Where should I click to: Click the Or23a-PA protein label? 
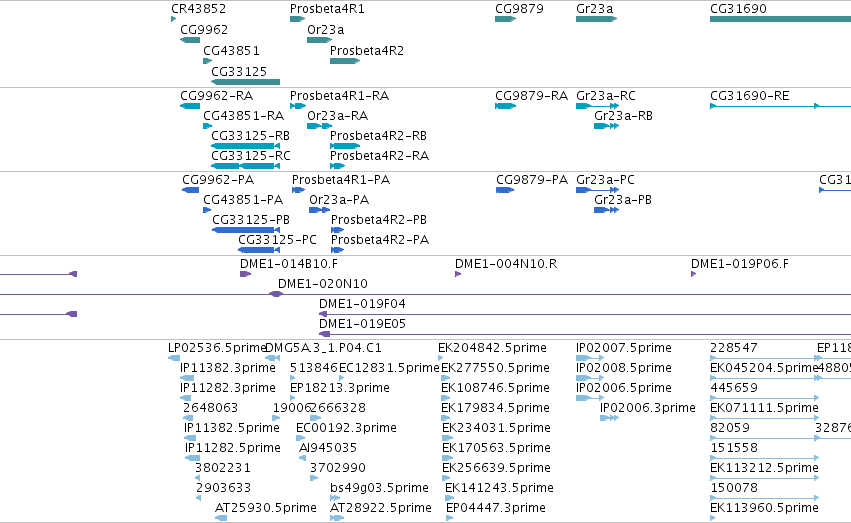339,200
